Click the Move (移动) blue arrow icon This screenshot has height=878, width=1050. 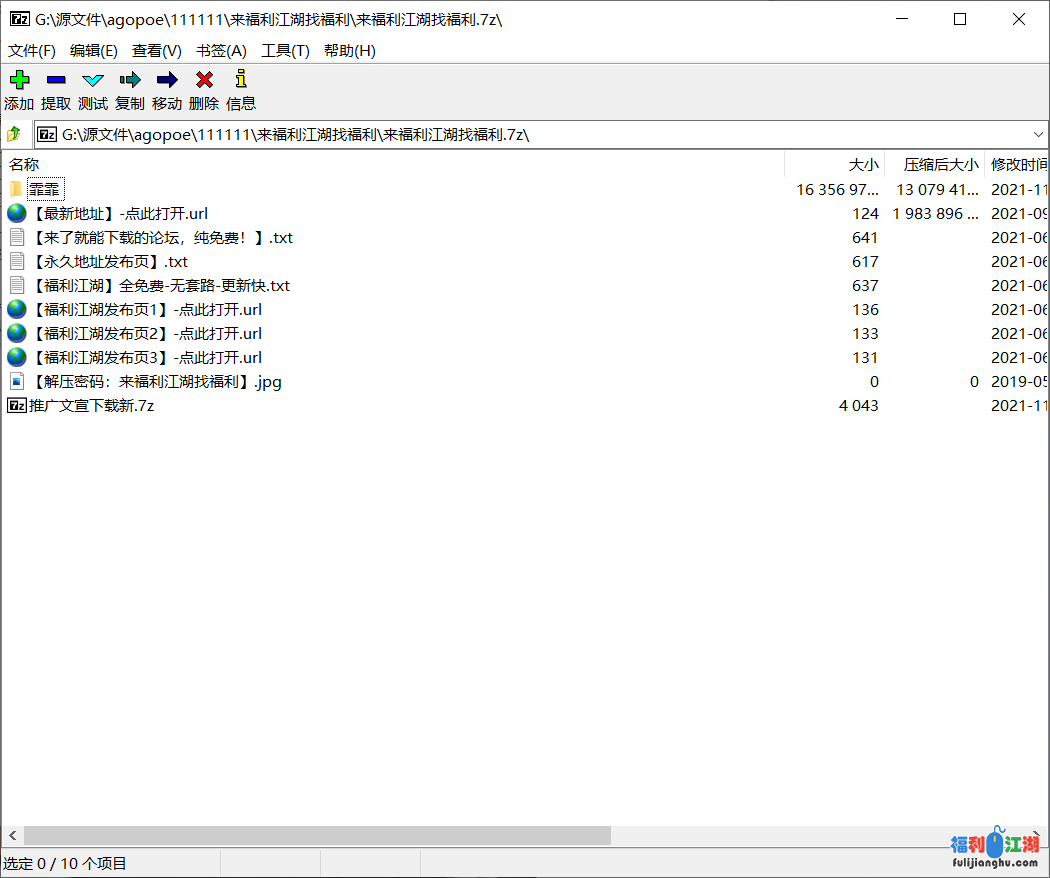point(167,80)
